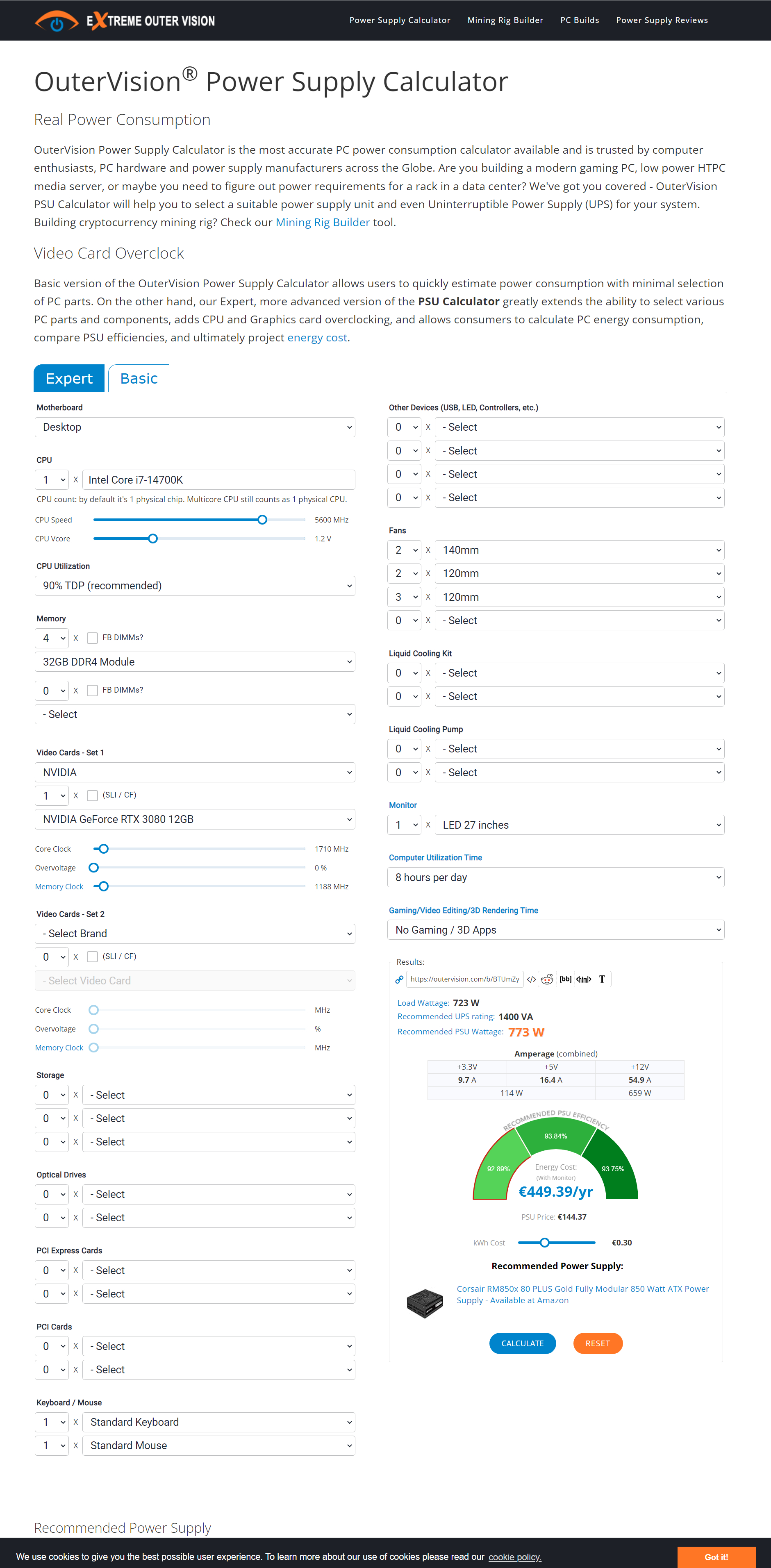Click the chain link icon in Results

400,979
